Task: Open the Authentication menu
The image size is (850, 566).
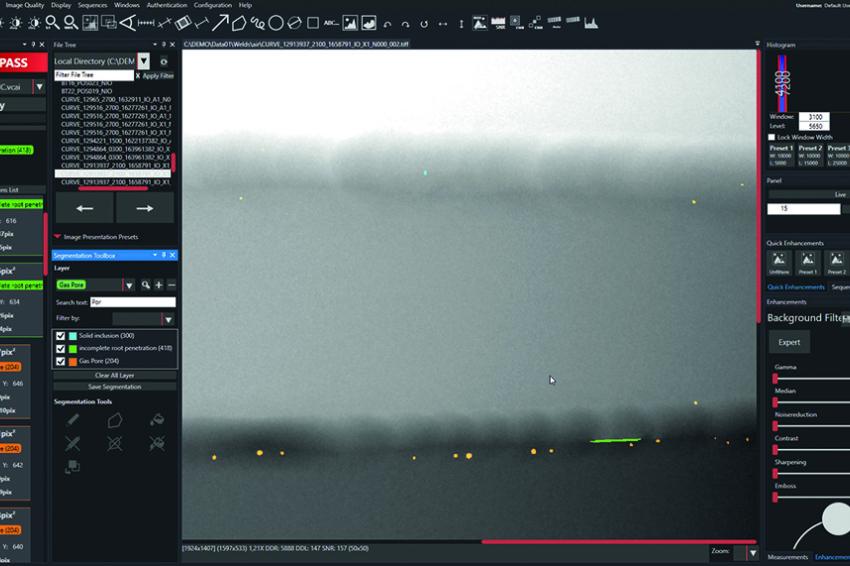Action: pyautogui.click(x=167, y=5)
